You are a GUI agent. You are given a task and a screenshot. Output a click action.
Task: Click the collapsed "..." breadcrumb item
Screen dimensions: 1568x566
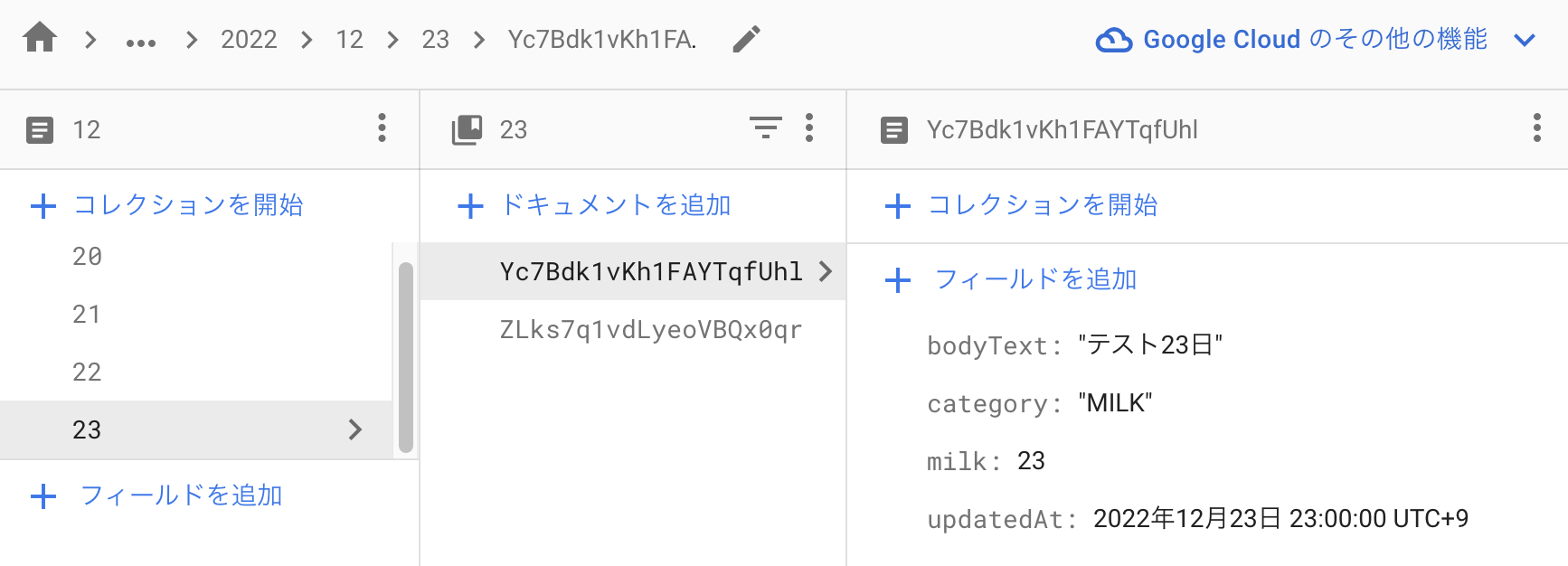coord(141,40)
